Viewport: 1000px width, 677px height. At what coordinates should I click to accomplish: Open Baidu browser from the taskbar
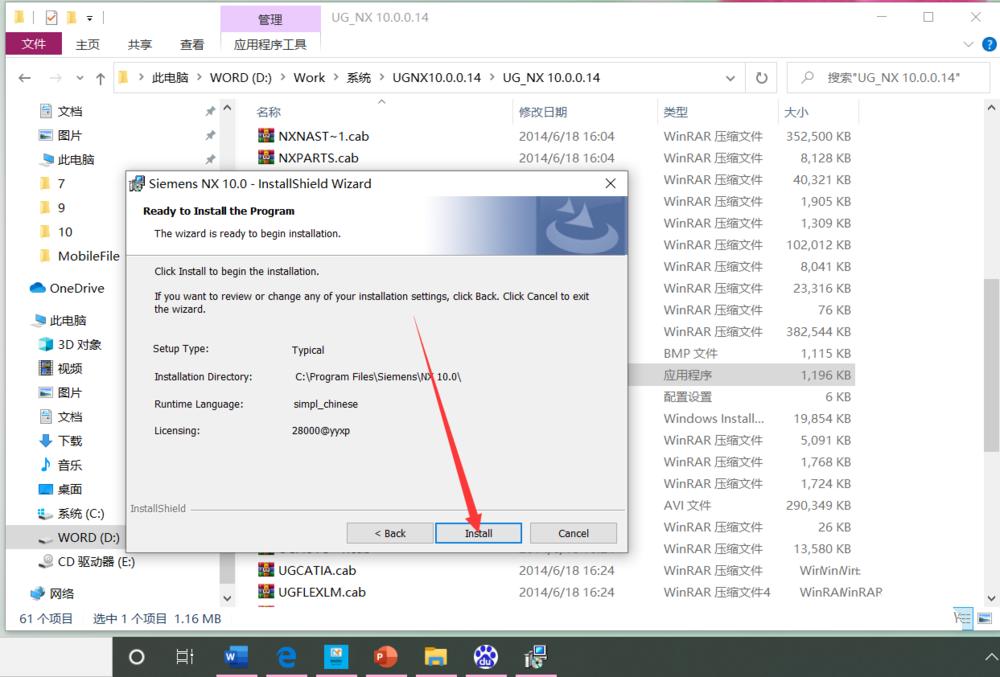click(486, 657)
